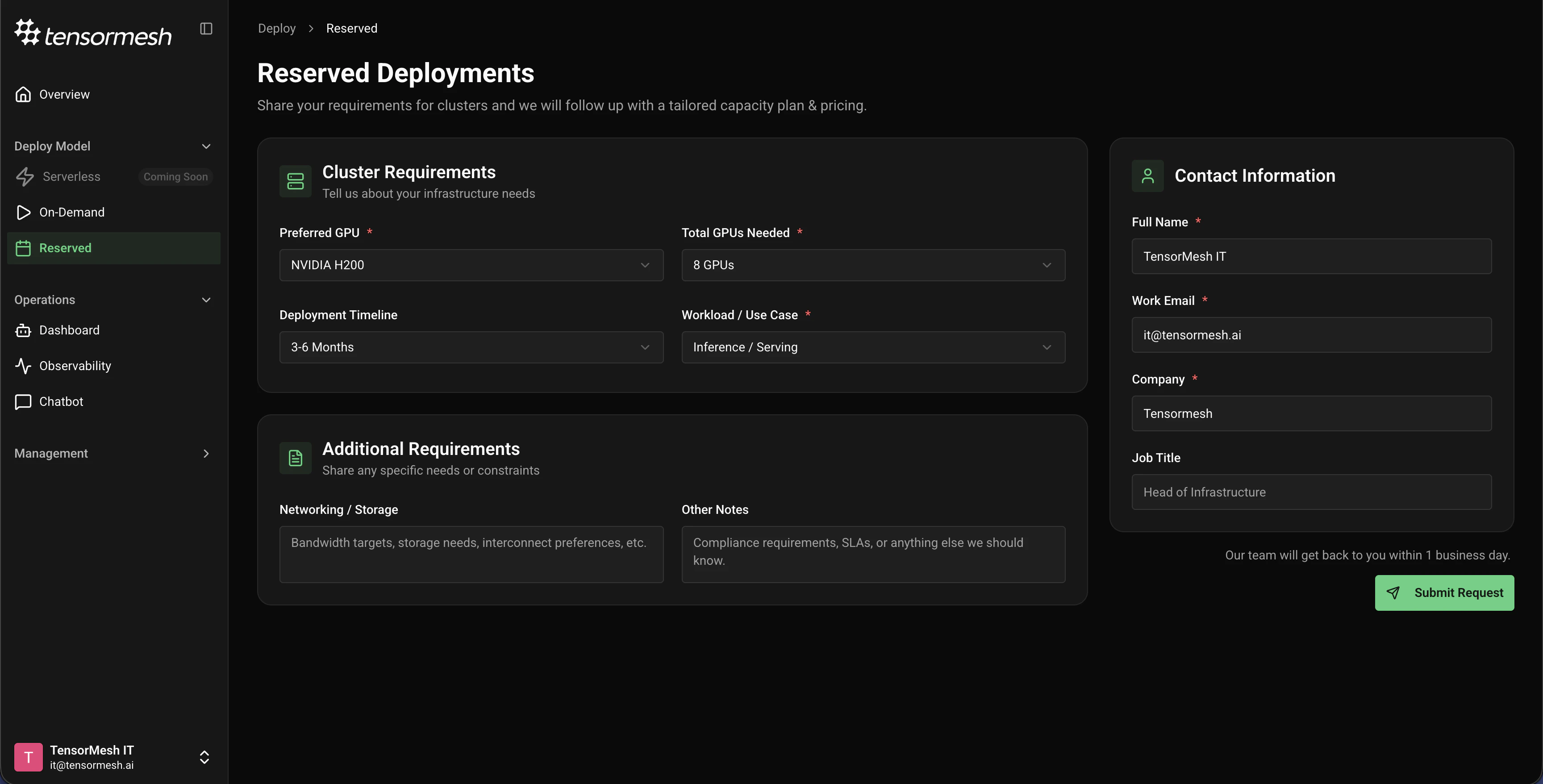The width and height of the screenshot is (1543, 784).
Task: Click the Cluster Requirements server icon
Action: pos(295,181)
